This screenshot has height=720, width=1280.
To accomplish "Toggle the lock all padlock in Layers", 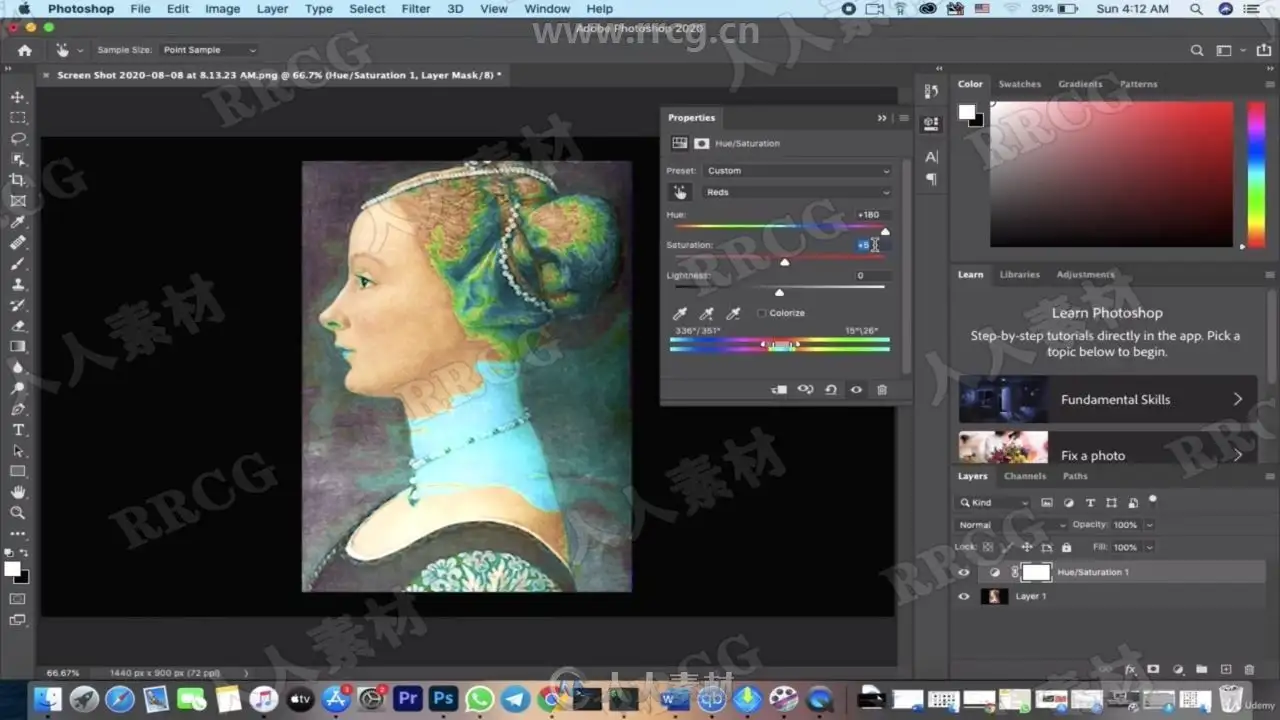I will tap(1066, 548).
